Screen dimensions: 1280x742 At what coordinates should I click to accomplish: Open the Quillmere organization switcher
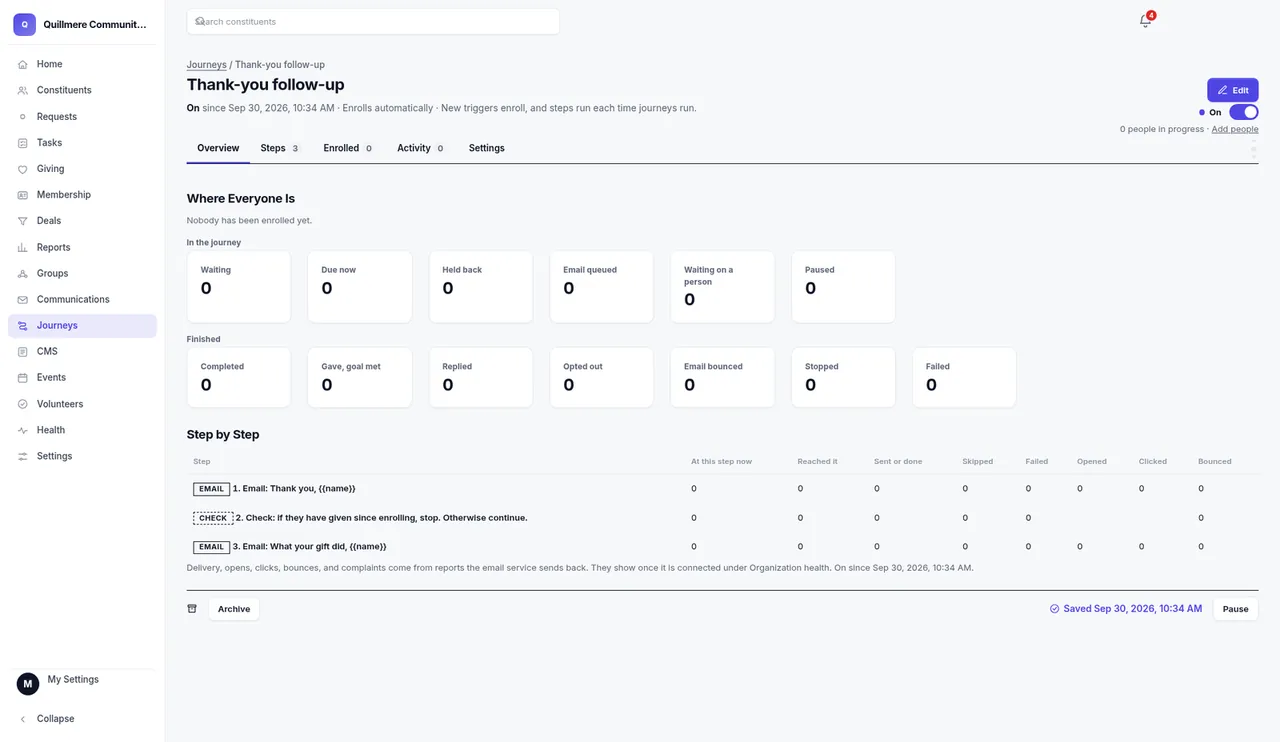click(x=82, y=25)
